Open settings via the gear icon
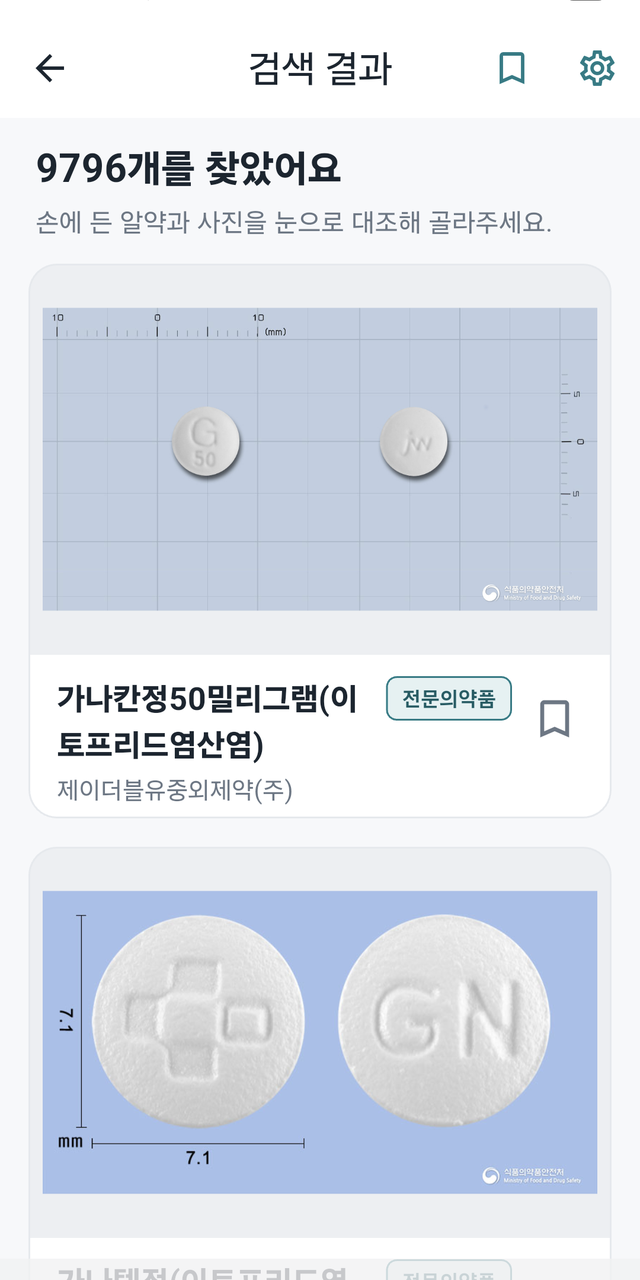 coord(597,68)
